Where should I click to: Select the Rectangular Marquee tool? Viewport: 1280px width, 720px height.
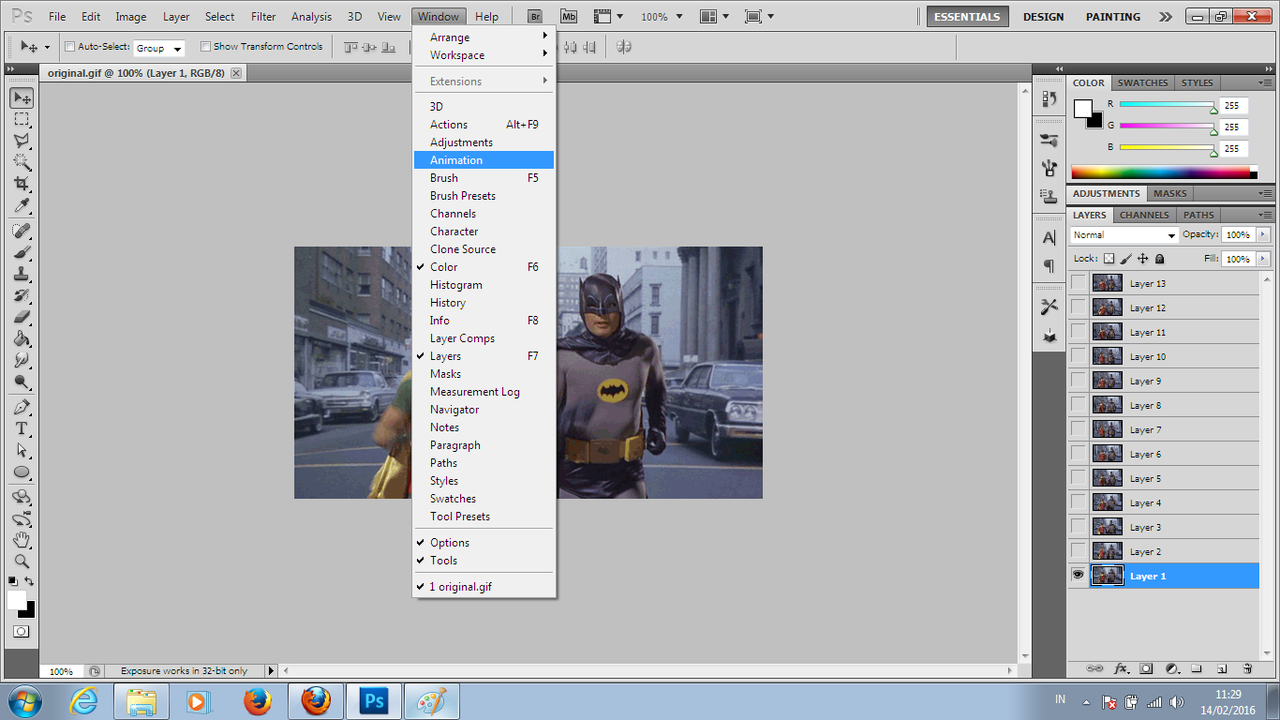(x=22, y=120)
